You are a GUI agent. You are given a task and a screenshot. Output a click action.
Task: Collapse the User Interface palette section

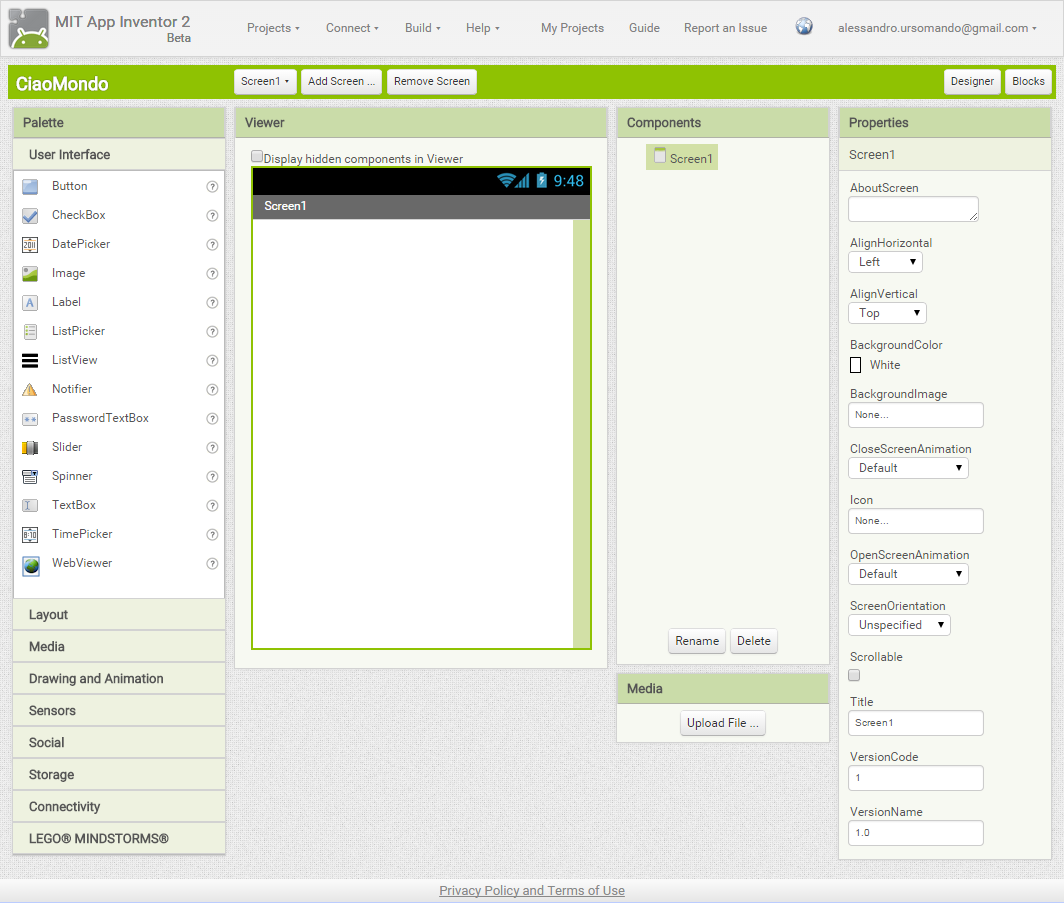119,155
